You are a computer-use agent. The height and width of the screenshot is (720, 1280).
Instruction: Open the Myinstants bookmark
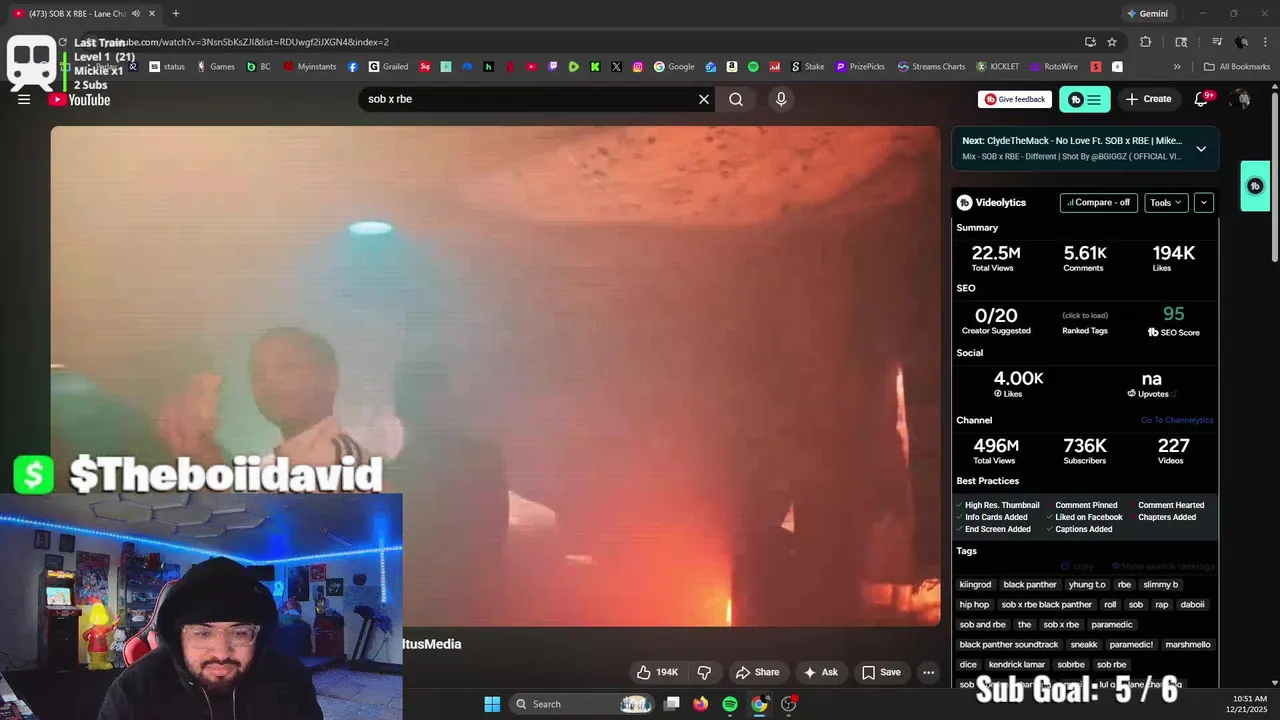[310, 67]
